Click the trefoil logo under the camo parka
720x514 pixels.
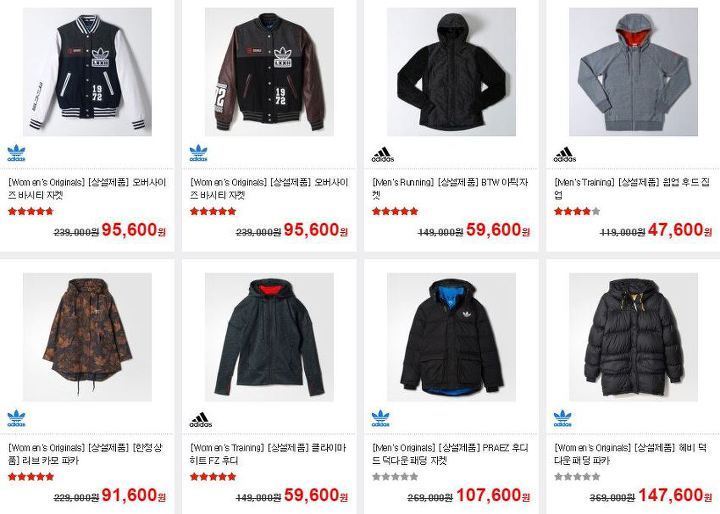[x=17, y=418]
